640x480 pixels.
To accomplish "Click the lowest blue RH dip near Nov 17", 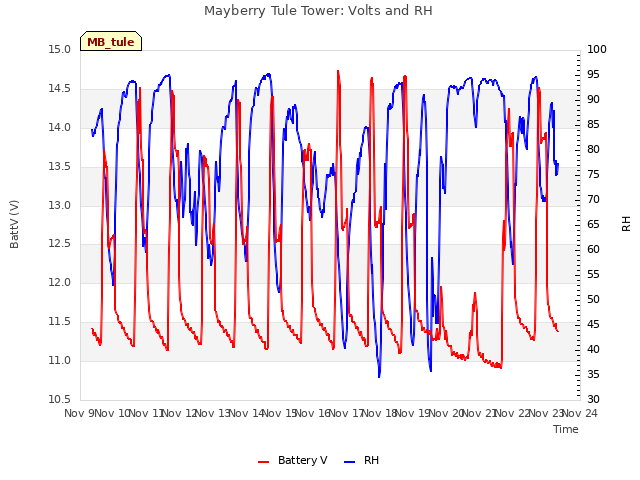I will point(379,376).
